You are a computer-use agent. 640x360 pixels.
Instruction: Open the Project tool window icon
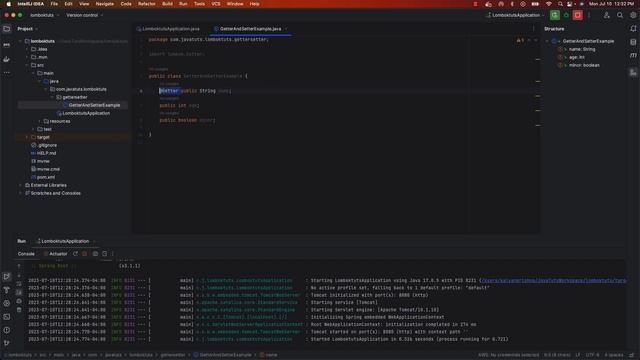pyautogui.click(x=7, y=29)
